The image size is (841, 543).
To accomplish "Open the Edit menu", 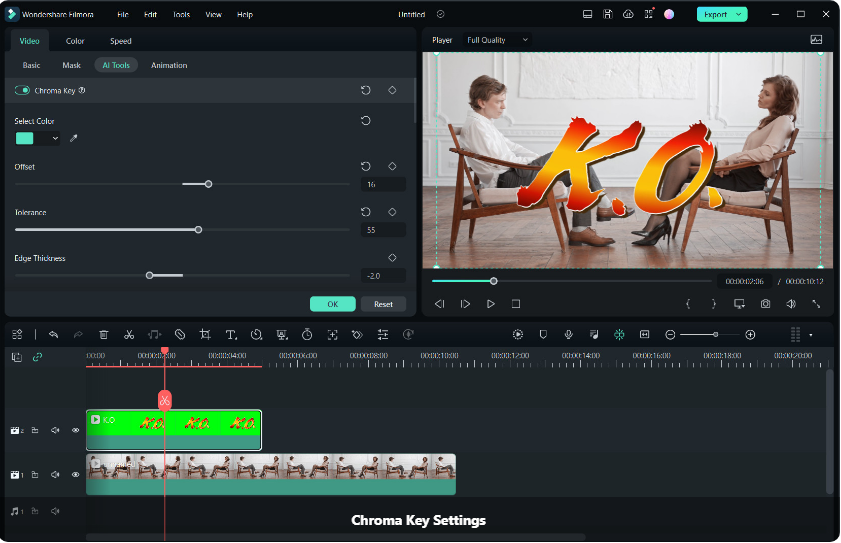I will click(x=150, y=14).
